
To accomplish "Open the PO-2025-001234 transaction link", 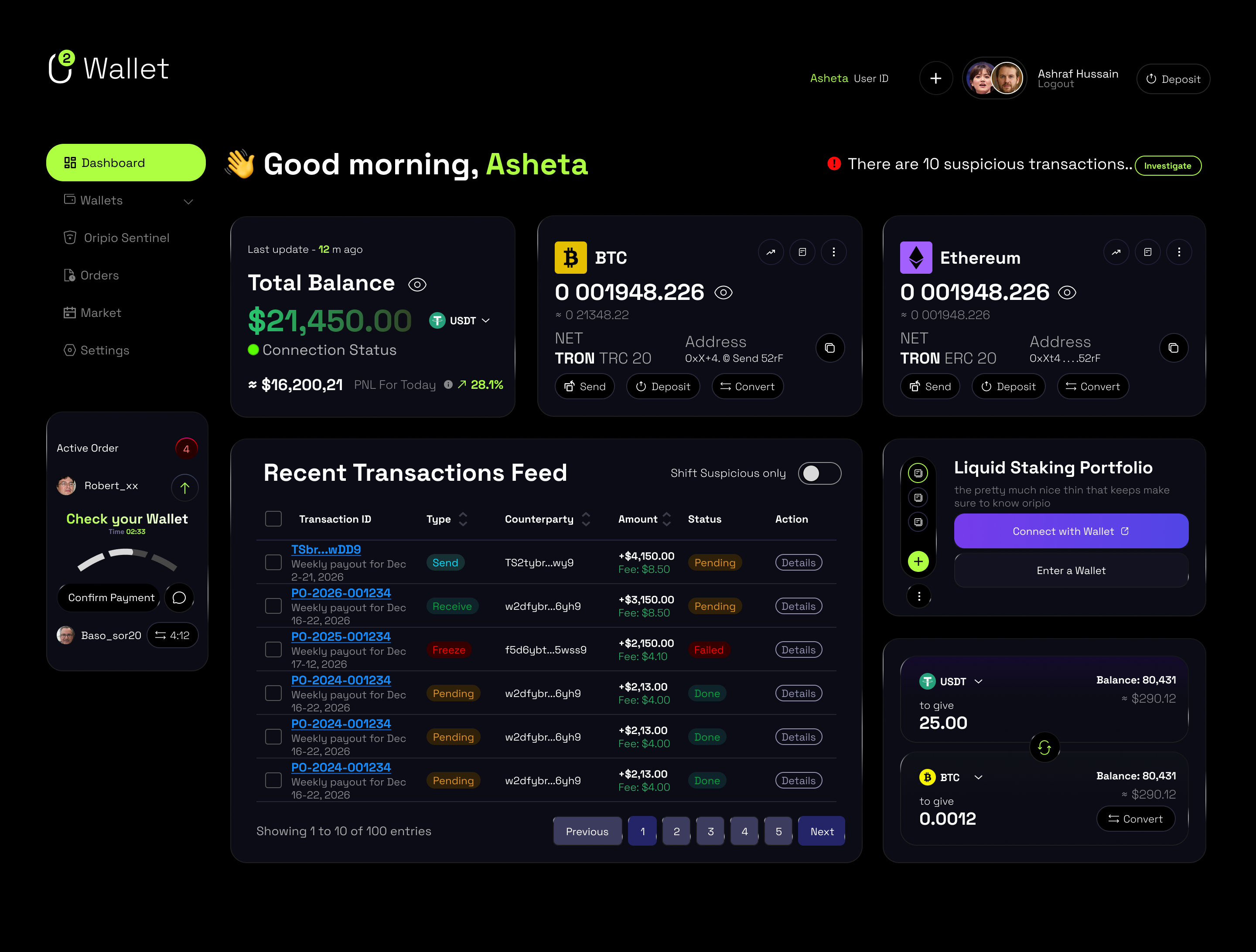I will point(341,636).
